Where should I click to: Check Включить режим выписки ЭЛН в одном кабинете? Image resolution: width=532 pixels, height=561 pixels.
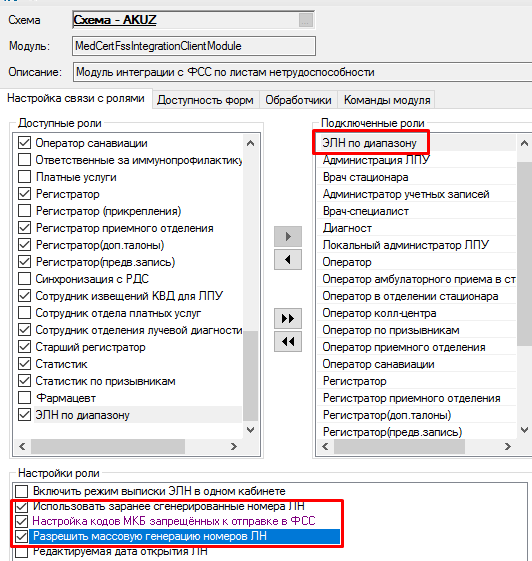21,491
